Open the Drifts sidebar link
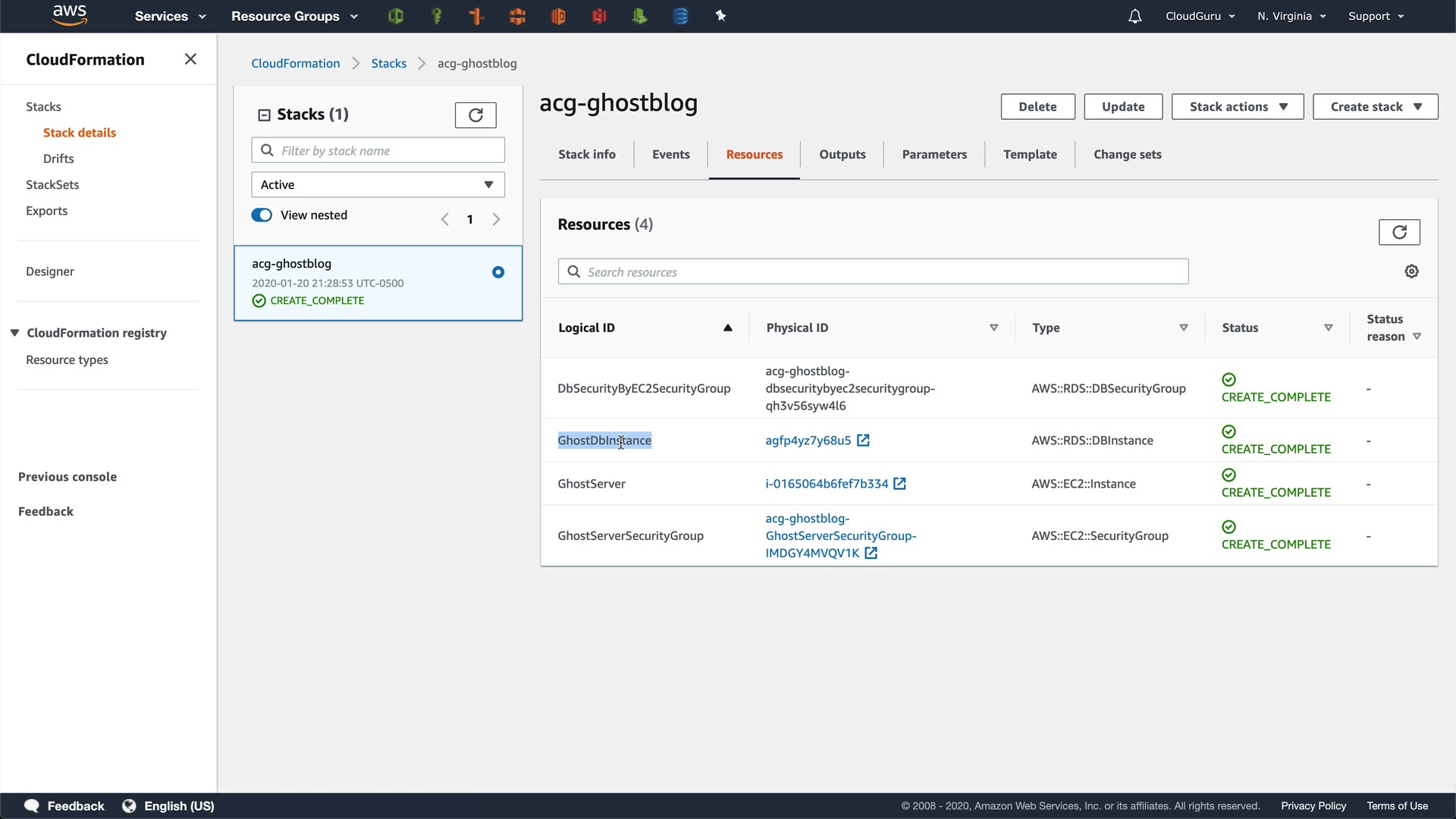This screenshot has height=819, width=1456. 58,158
